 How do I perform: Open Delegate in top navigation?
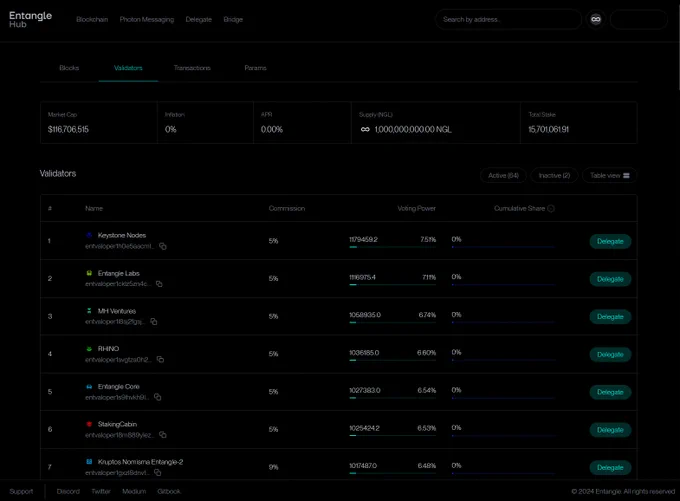(199, 20)
